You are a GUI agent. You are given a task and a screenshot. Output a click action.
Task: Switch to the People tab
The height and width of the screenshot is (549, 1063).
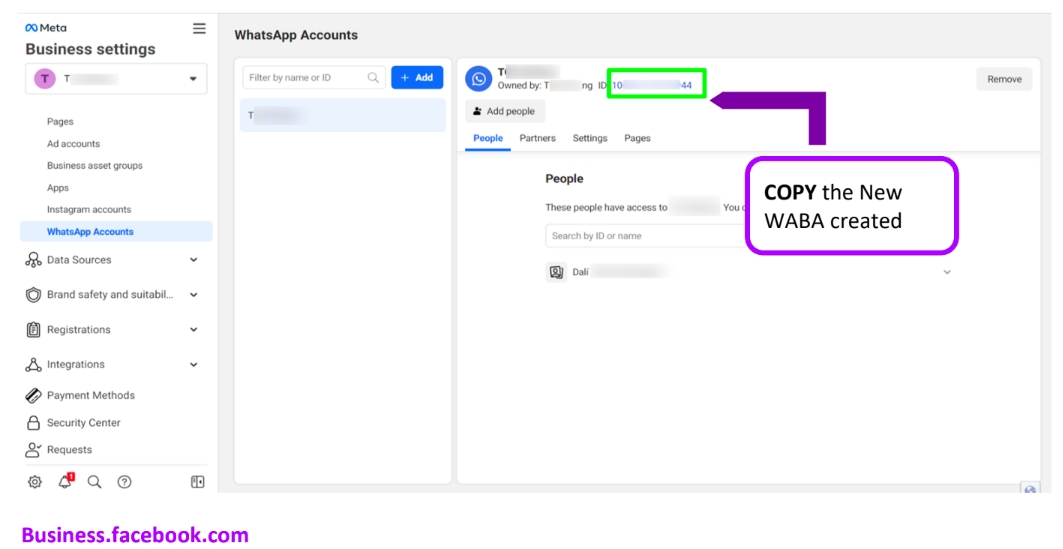(488, 138)
